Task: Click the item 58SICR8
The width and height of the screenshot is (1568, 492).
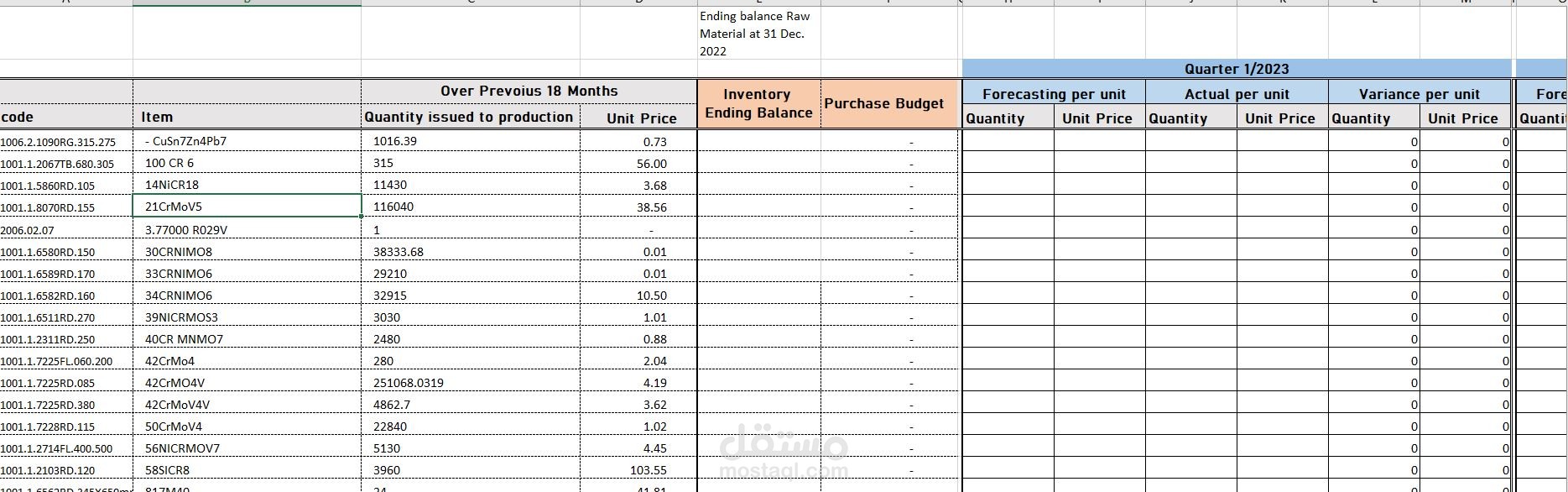Action: [x=247, y=469]
